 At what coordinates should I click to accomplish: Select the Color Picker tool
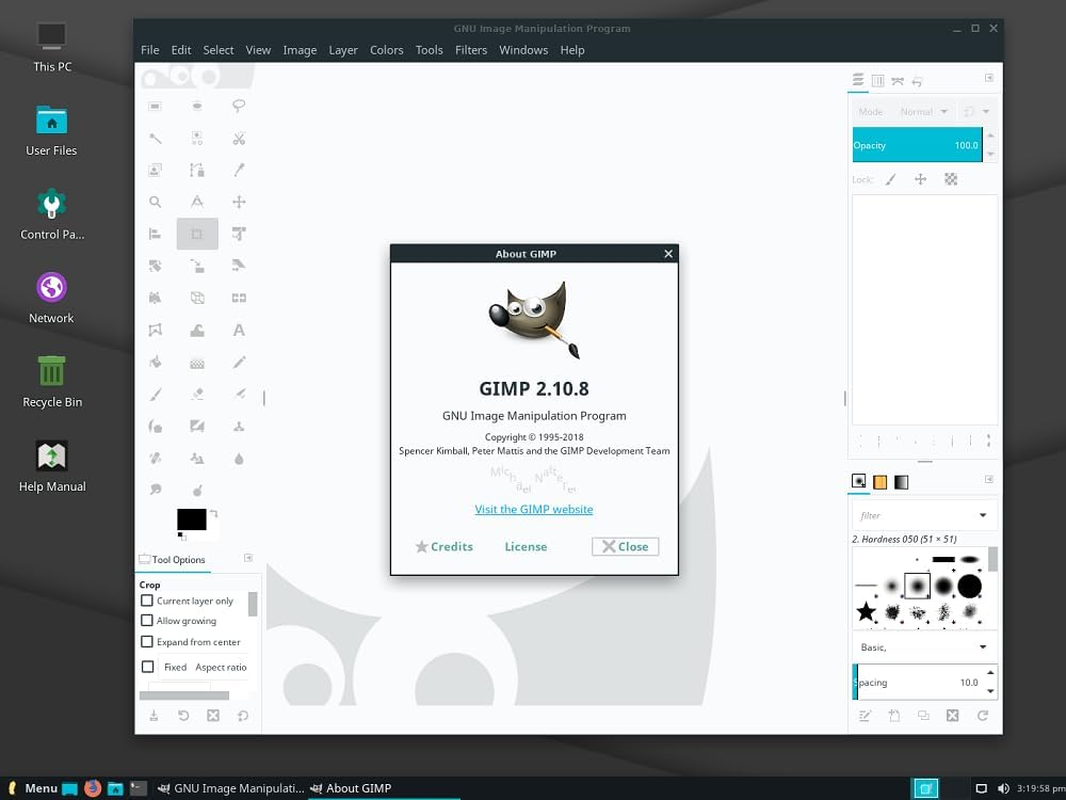click(239, 169)
